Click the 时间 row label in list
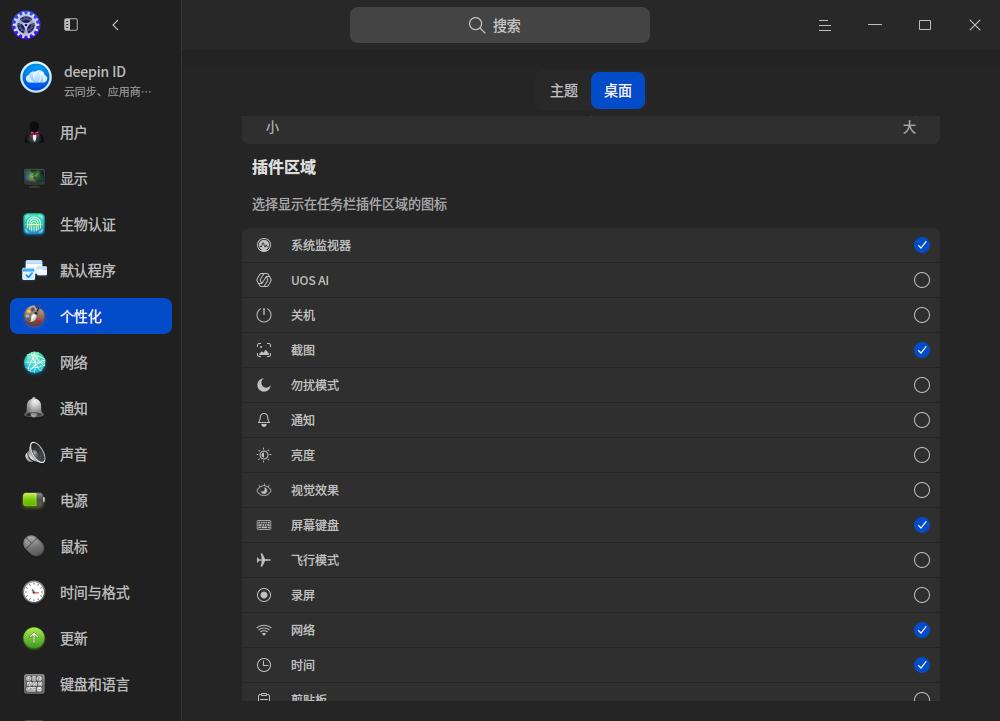The height and width of the screenshot is (721, 1000). pos(303,666)
